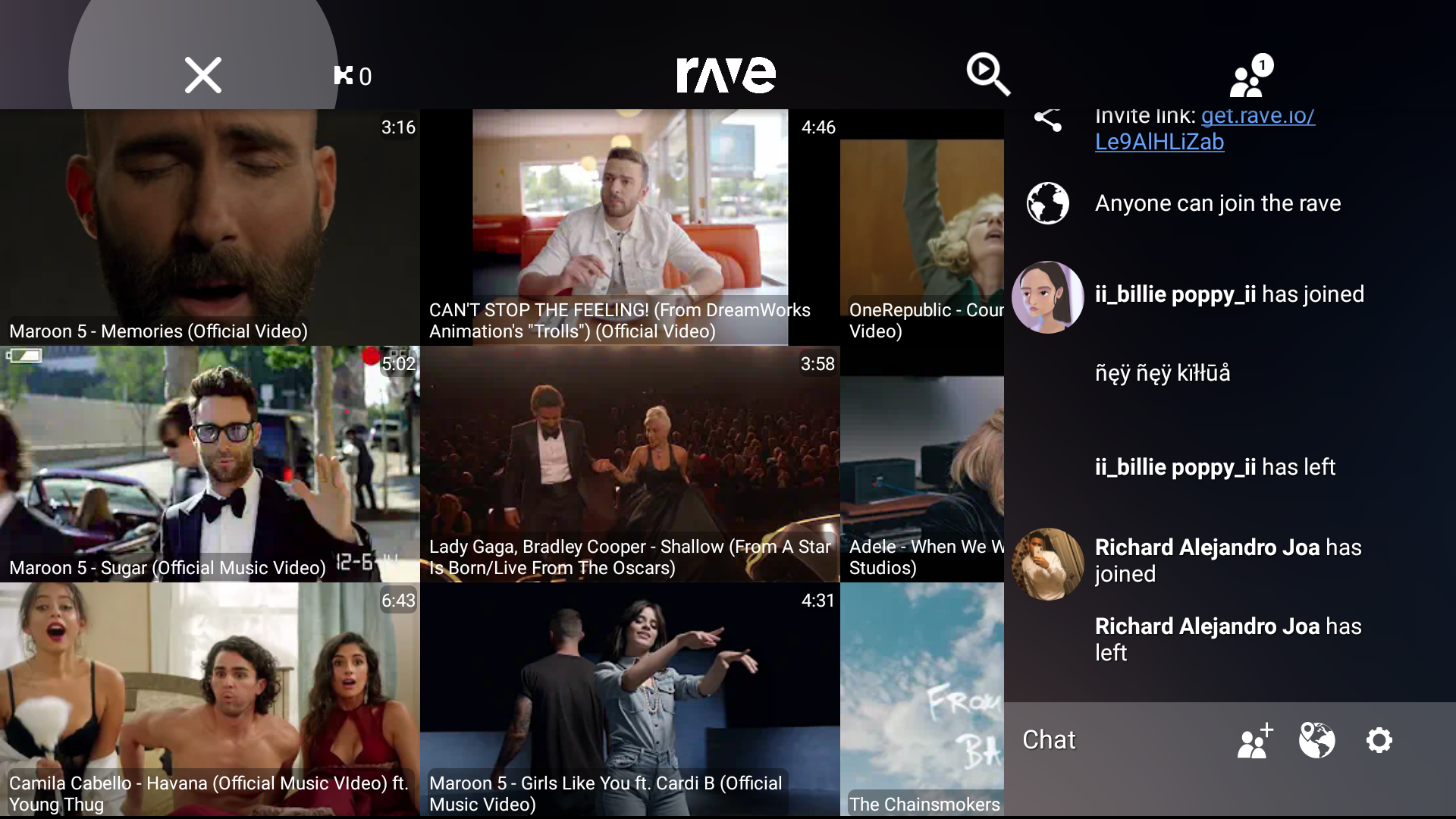The image size is (1456, 819).
Task: Tap the 5:02 duration label
Action: coord(398,364)
